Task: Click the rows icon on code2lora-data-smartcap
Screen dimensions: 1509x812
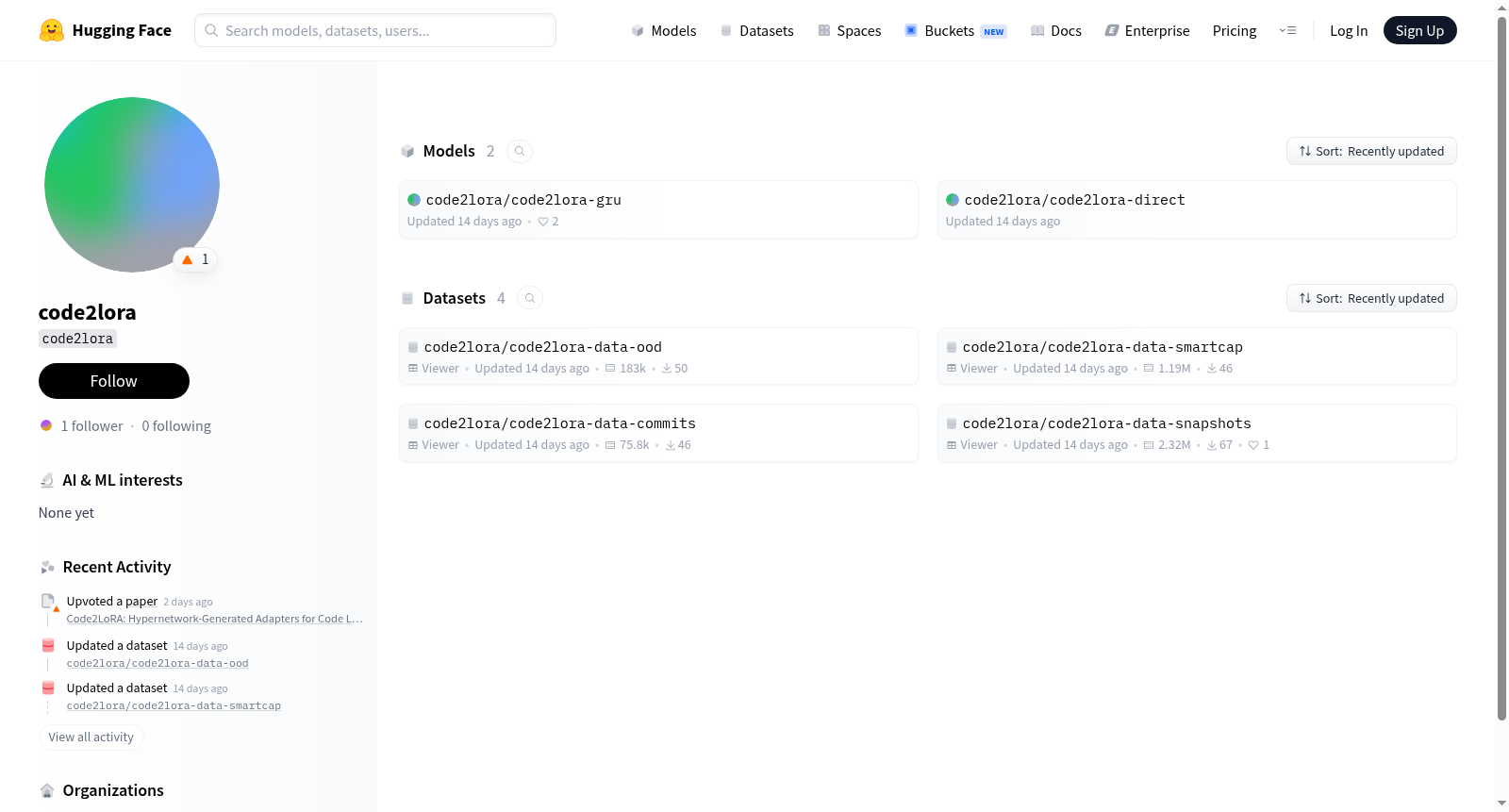Action: pyautogui.click(x=1149, y=369)
